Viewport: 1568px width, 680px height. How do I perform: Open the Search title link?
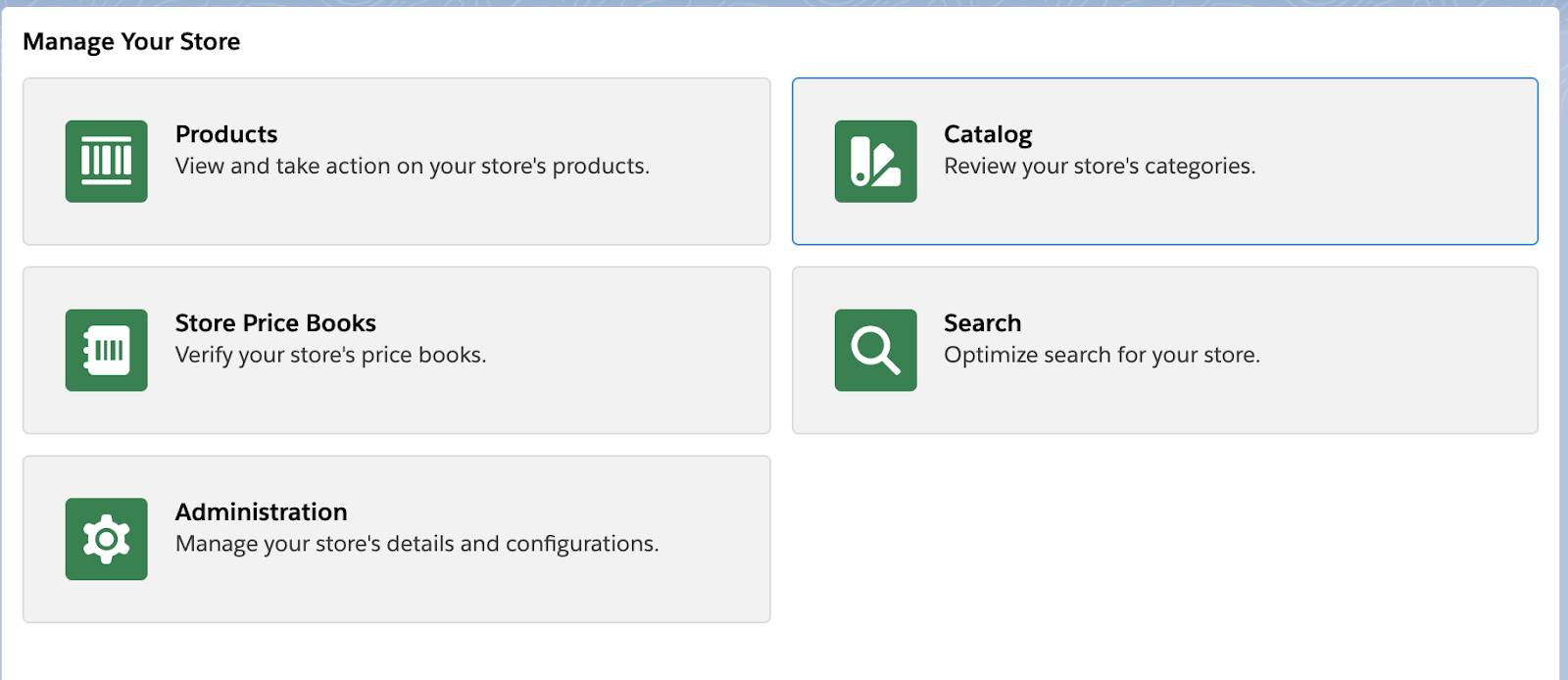(982, 323)
